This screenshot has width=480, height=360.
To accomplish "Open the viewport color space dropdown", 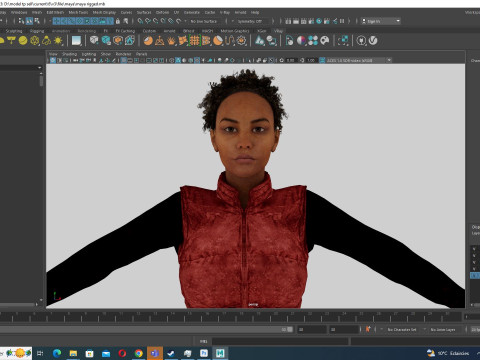I will pos(359,60).
